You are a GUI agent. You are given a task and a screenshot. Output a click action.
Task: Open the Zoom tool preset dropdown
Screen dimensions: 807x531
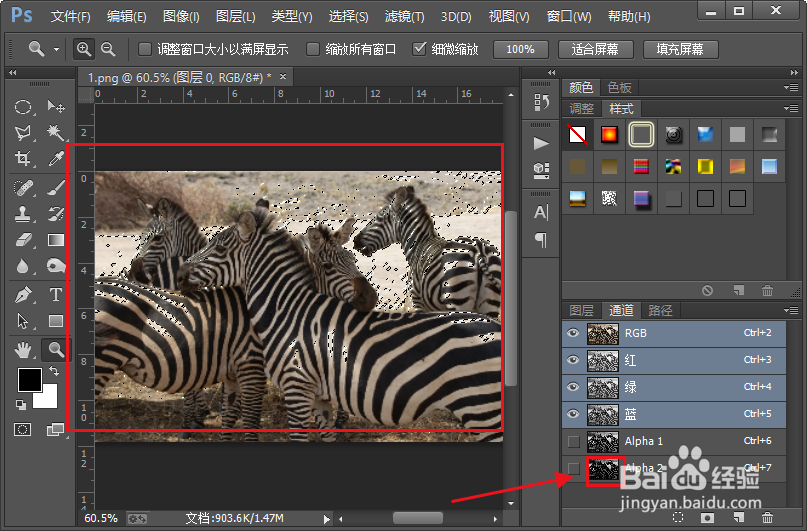point(56,49)
